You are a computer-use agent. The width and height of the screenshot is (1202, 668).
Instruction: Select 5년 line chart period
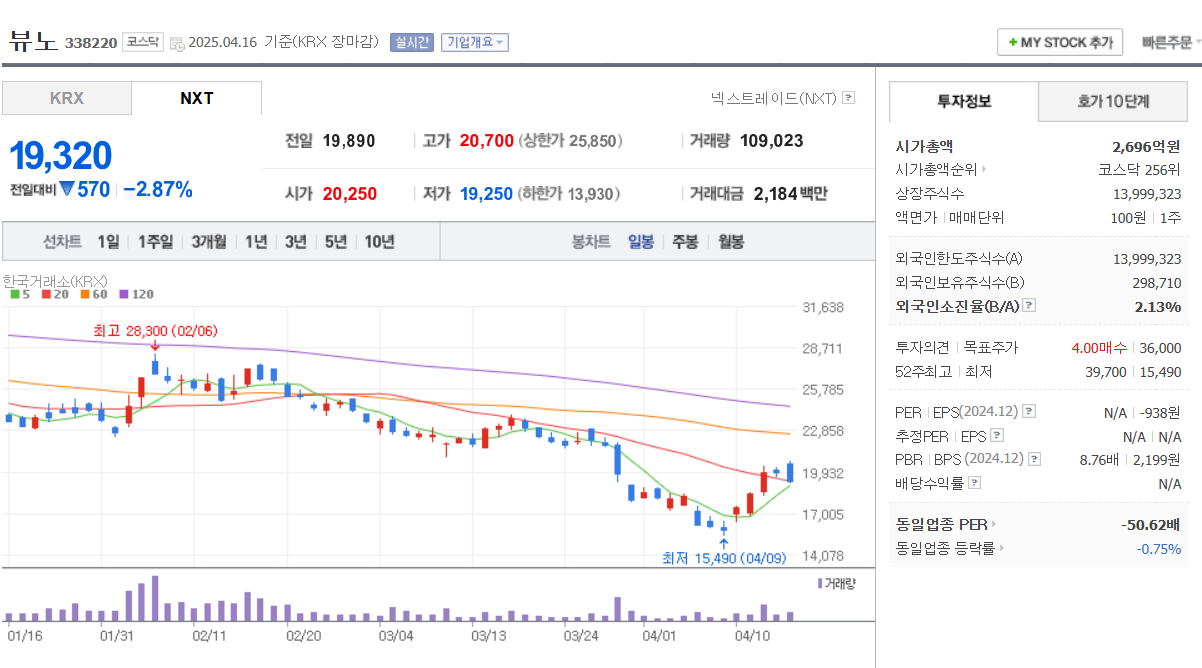point(335,241)
